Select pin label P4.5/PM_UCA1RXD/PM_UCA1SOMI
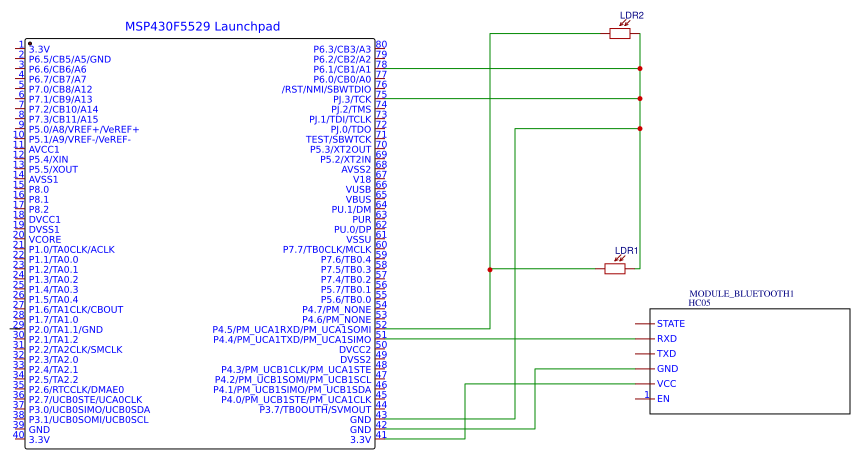The width and height of the screenshot is (860, 459). coord(292,330)
